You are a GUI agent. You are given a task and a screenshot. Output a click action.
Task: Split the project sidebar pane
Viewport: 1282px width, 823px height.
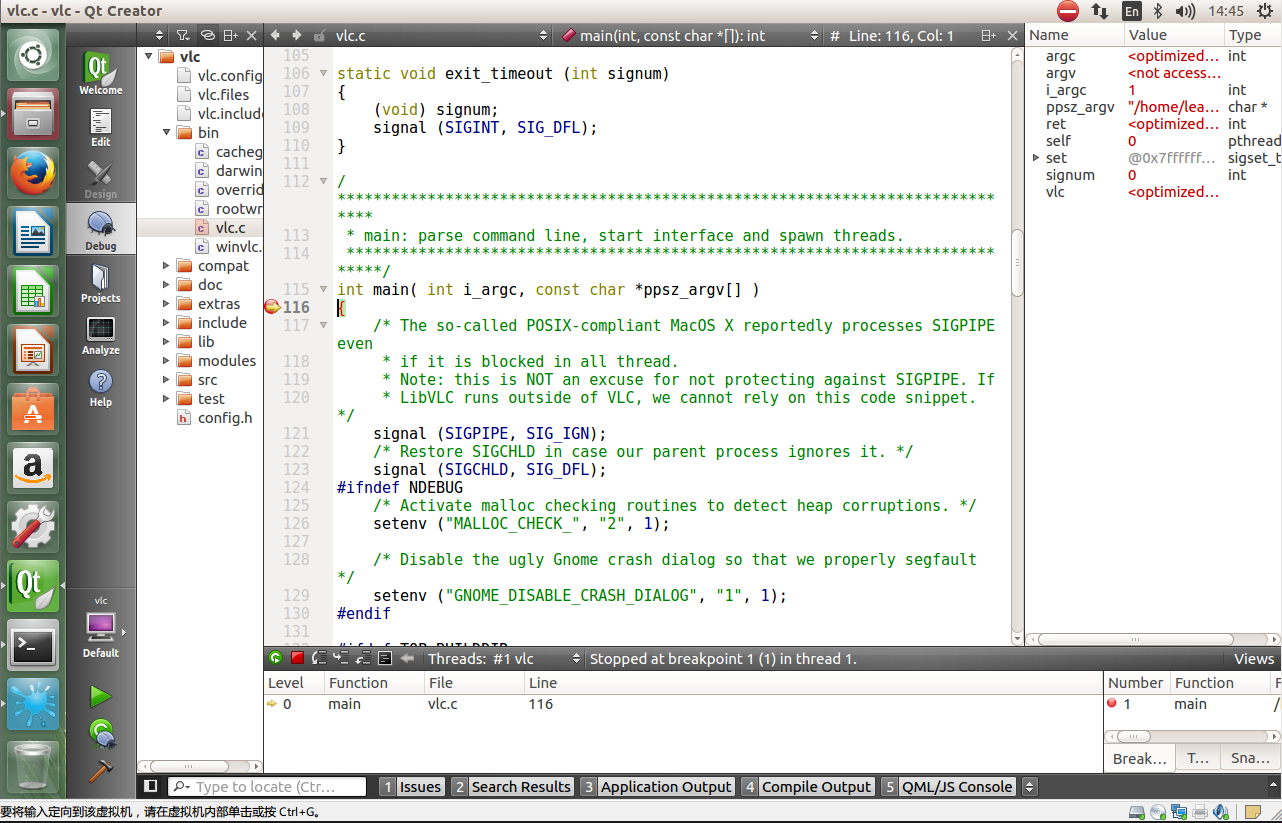[231, 35]
